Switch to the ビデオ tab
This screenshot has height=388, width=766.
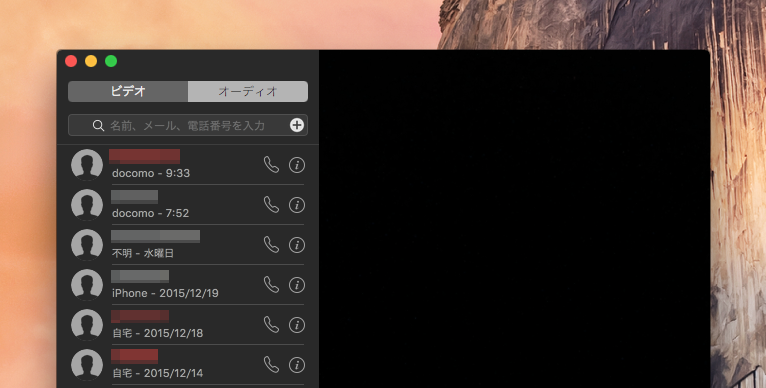click(128, 91)
